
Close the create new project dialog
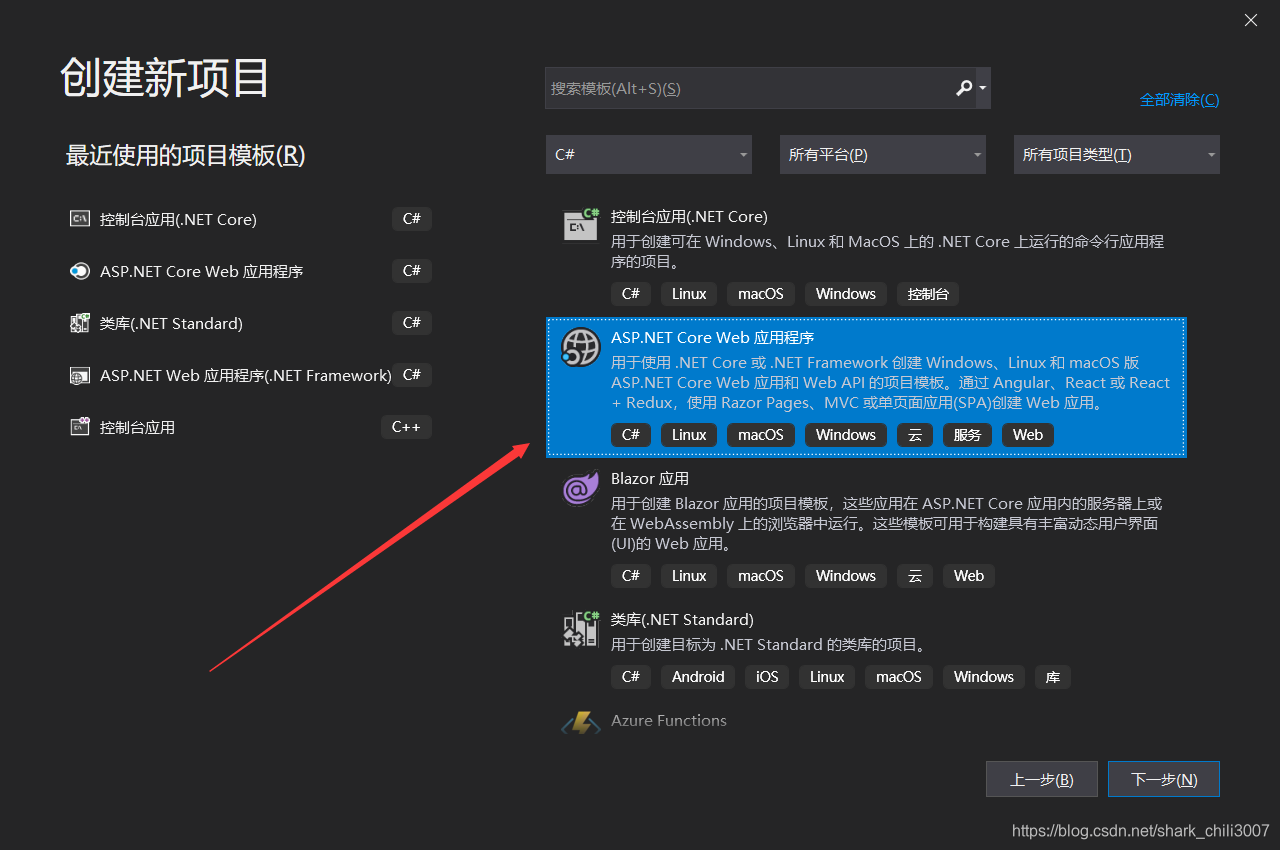[x=1251, y=20]
